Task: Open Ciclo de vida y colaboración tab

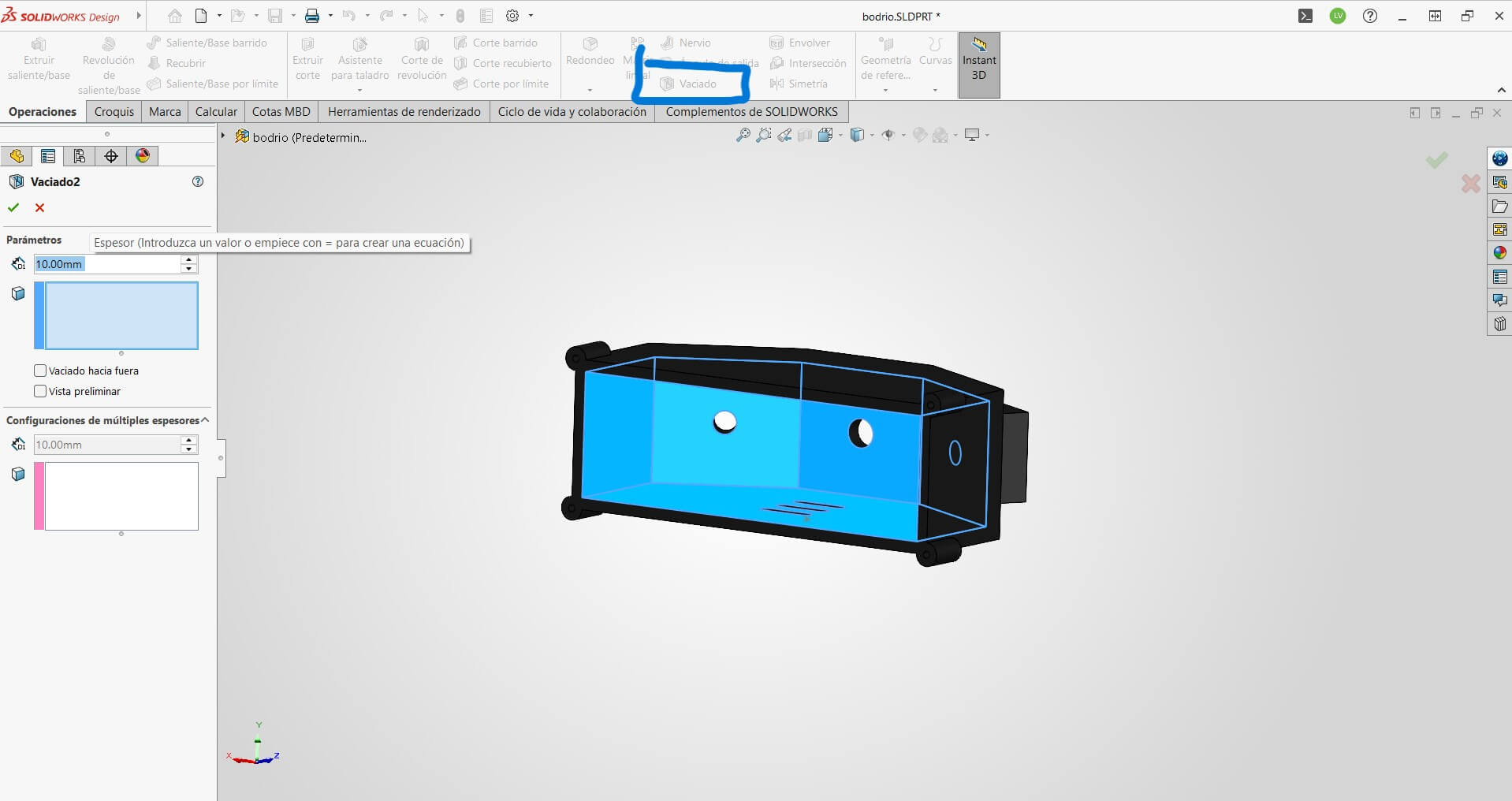Action: click(572, 112)
